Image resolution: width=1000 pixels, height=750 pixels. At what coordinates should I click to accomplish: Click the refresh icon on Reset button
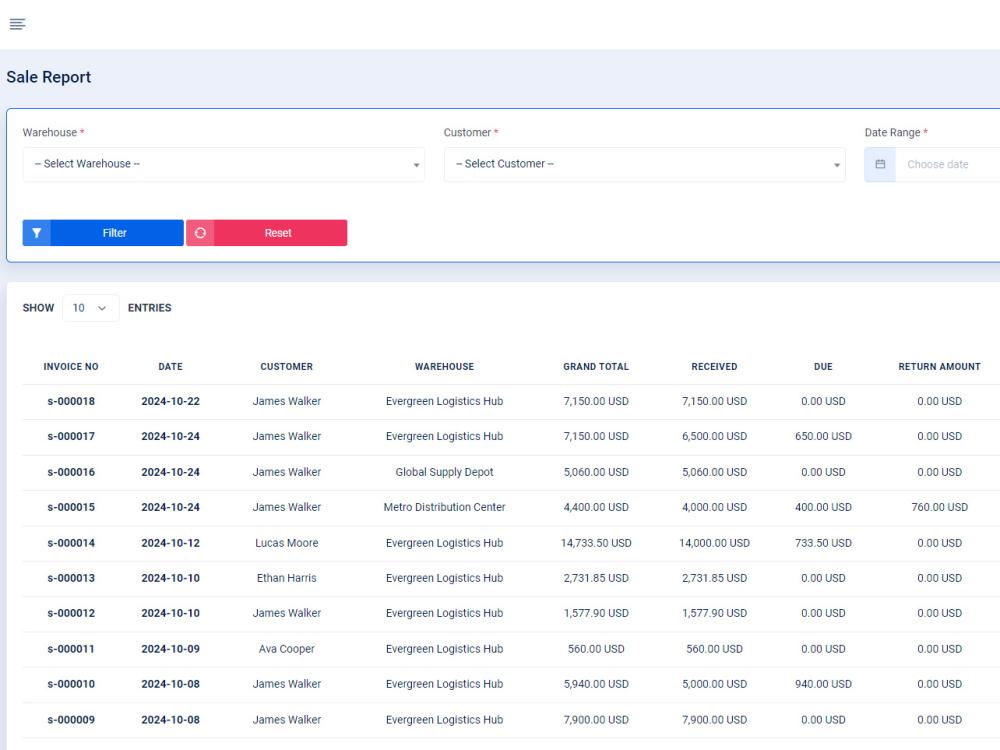(200, 233)
